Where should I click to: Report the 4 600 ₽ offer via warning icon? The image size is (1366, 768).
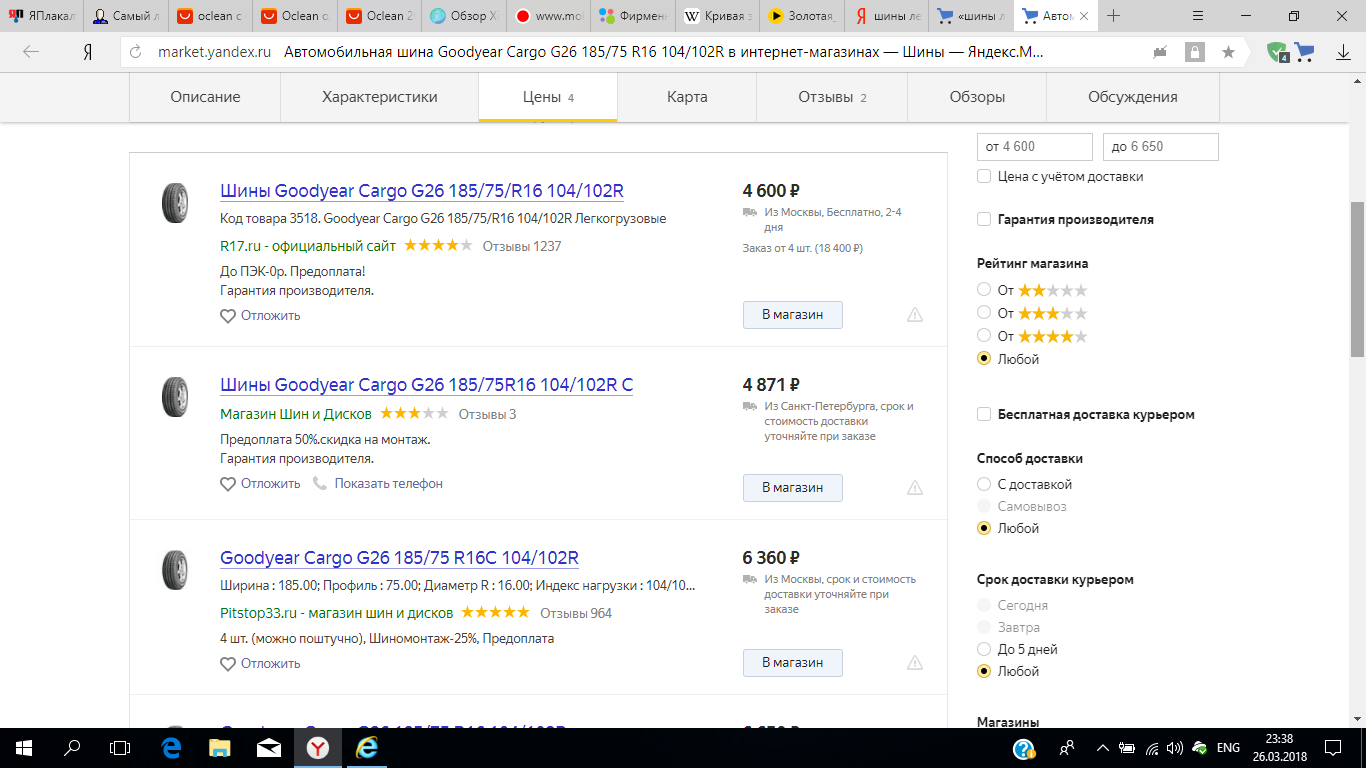pyautogui.click(x=915, y=315)
